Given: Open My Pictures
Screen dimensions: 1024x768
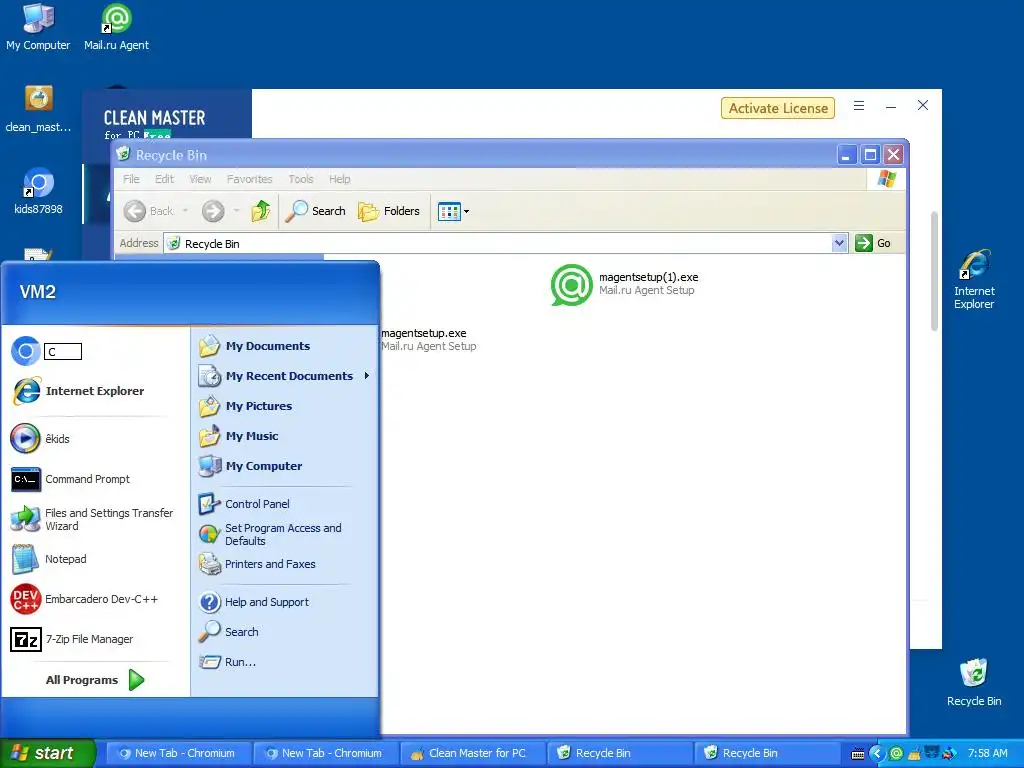Looking at the screenshot, I should tap(246, 406).
